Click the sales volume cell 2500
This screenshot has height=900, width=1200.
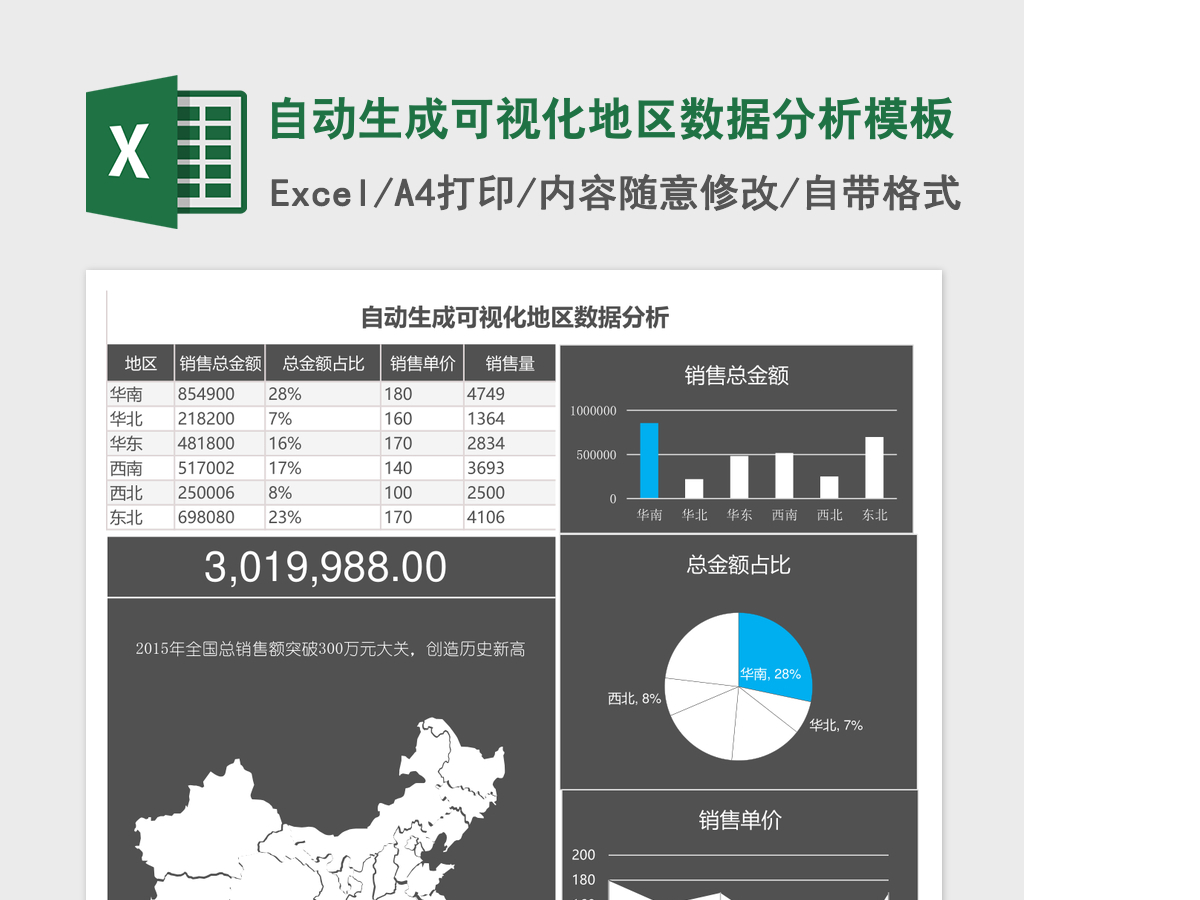click(510, 493)
